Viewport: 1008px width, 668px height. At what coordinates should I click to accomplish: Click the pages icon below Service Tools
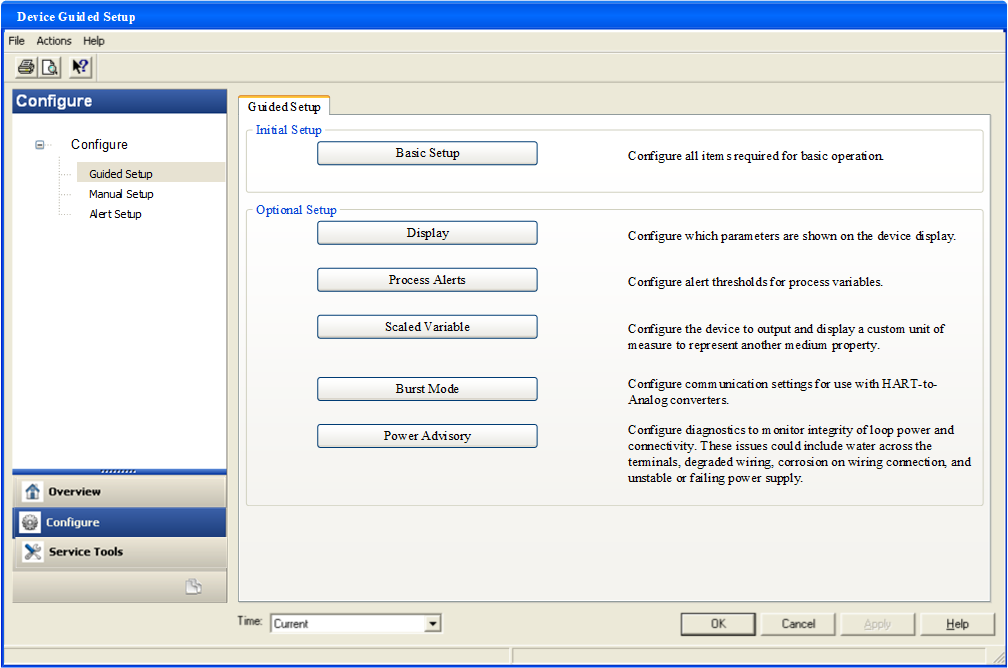coord(193,587)
